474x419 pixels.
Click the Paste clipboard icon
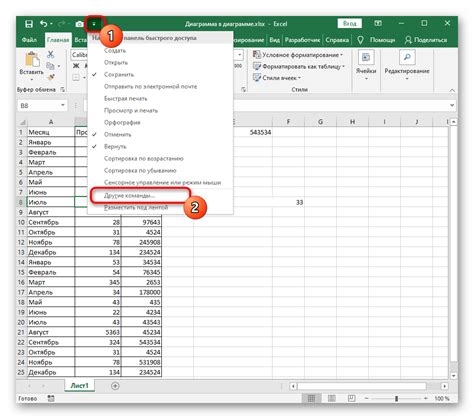32,60
